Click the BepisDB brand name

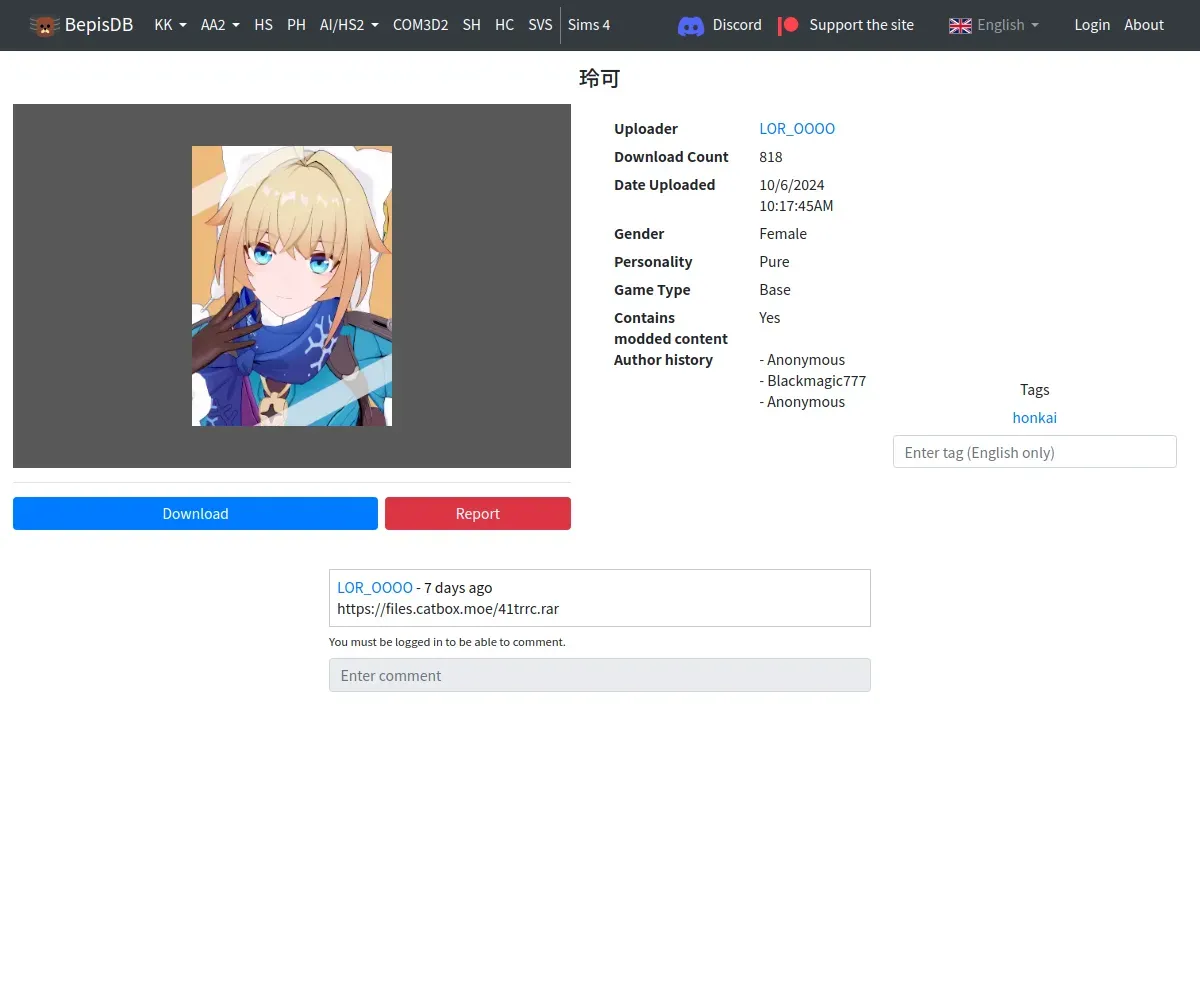click(x=99, y=25)
